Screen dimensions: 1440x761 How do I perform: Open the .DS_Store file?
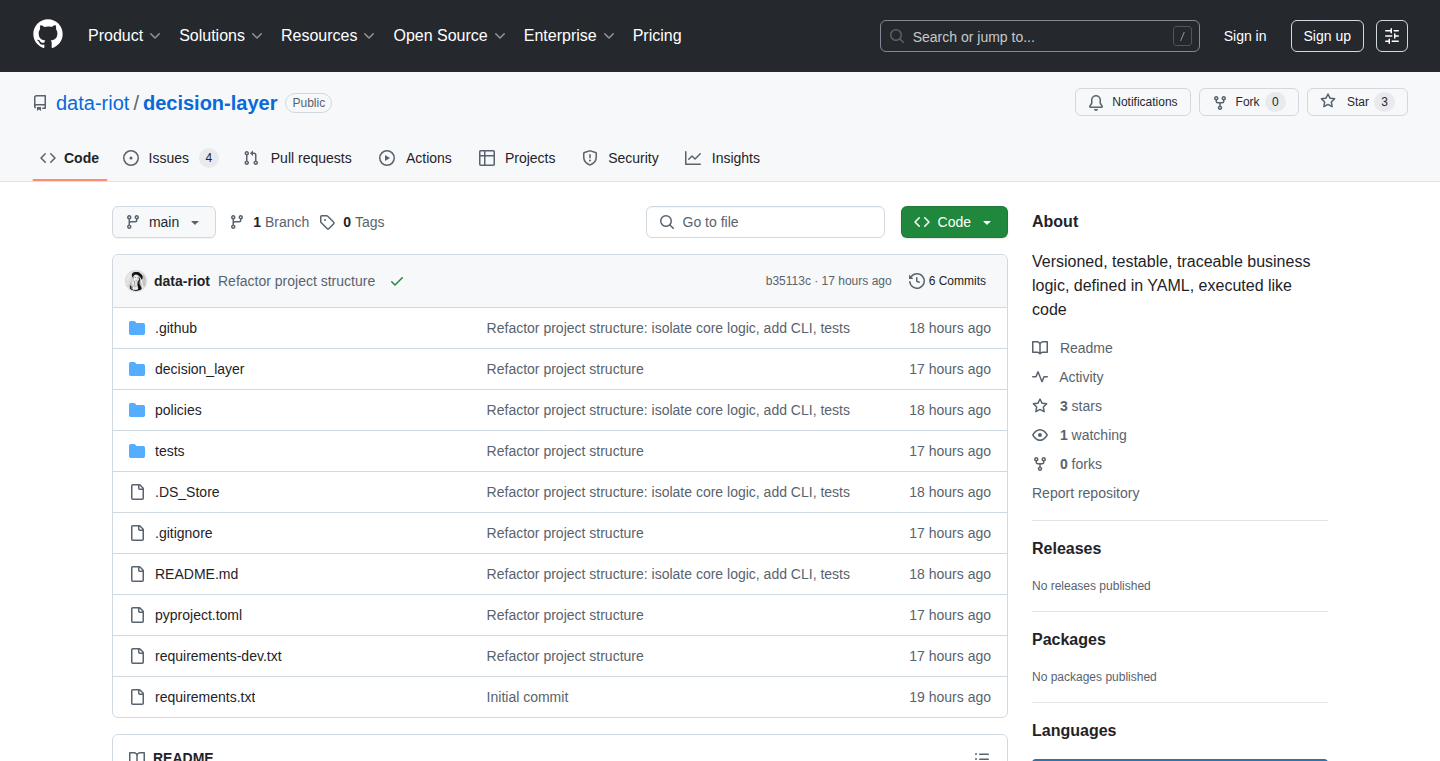coord(187,492)
